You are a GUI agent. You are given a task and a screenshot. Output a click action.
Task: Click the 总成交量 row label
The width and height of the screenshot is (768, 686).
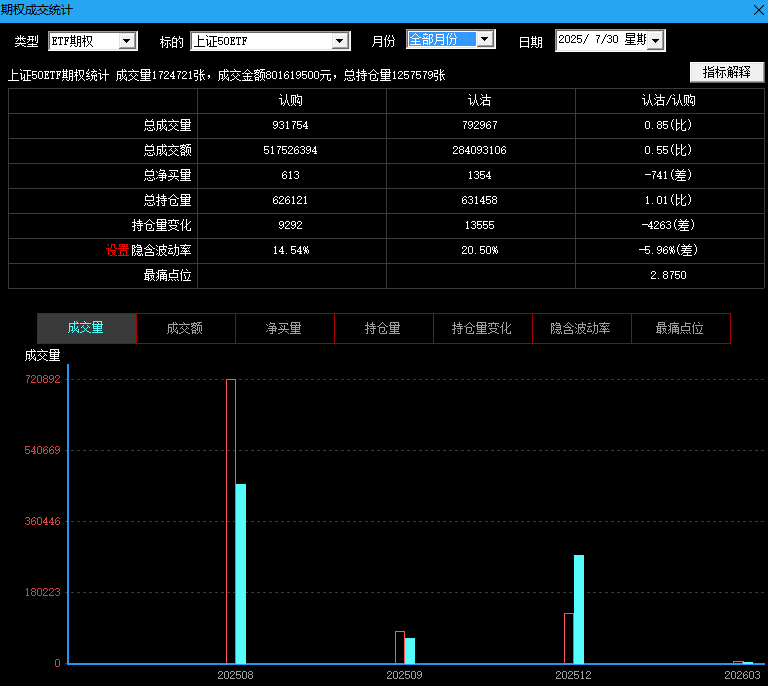(167, 126)
